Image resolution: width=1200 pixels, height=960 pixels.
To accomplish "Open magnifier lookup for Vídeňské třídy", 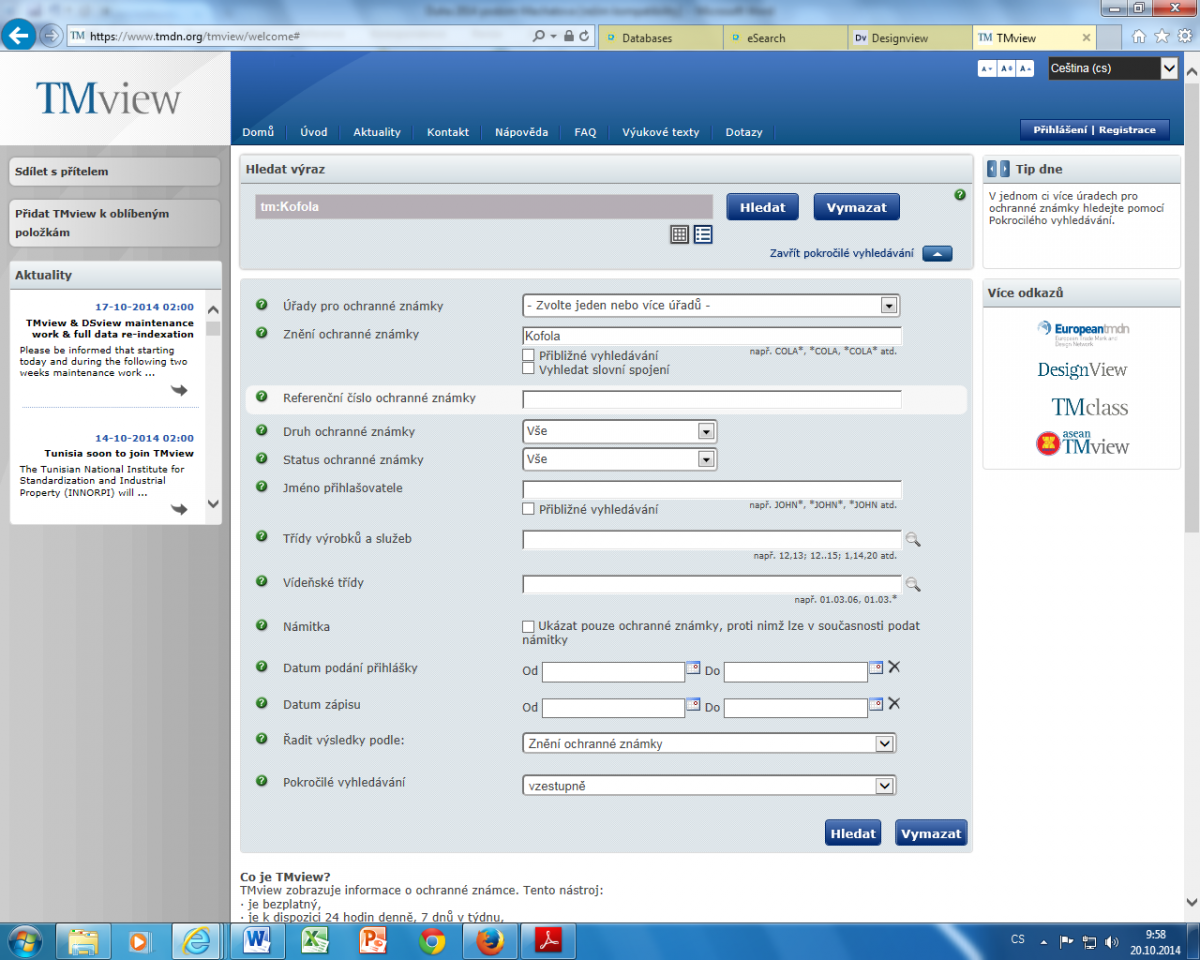I will click(x=912, y=584).
